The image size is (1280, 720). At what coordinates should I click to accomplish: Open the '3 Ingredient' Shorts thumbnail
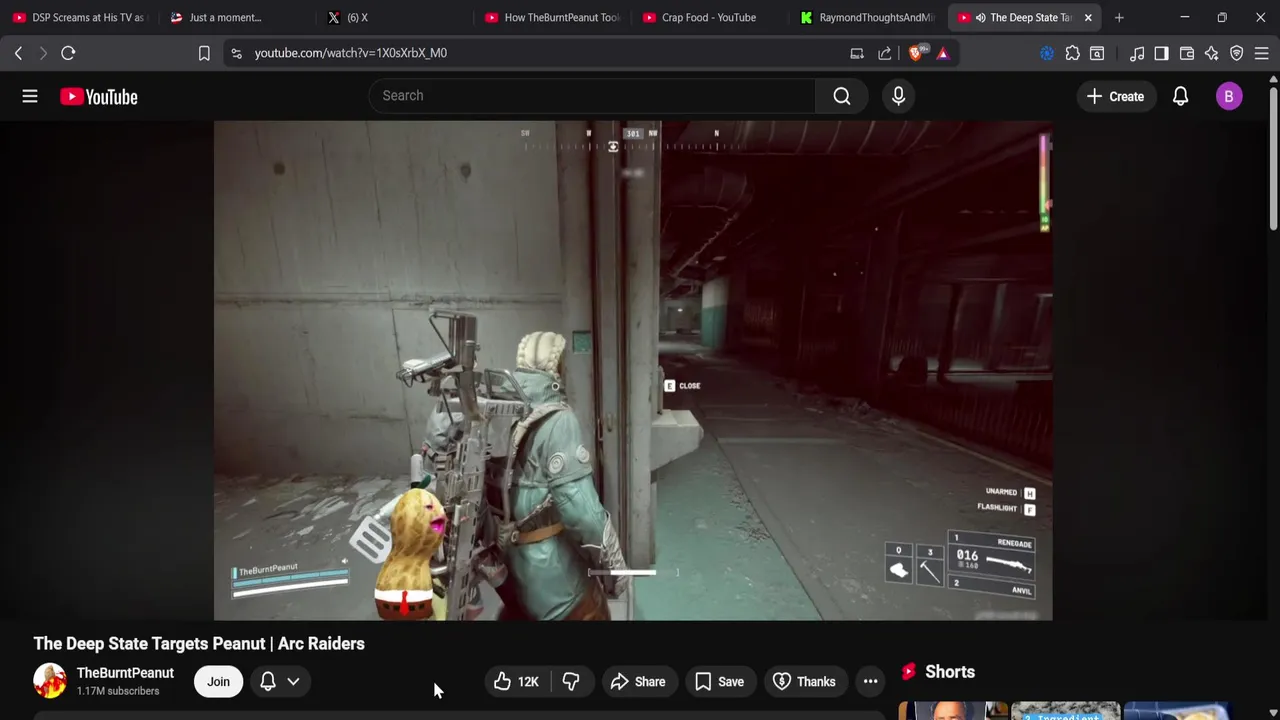pyautogui.click(x=1066, y=711)
